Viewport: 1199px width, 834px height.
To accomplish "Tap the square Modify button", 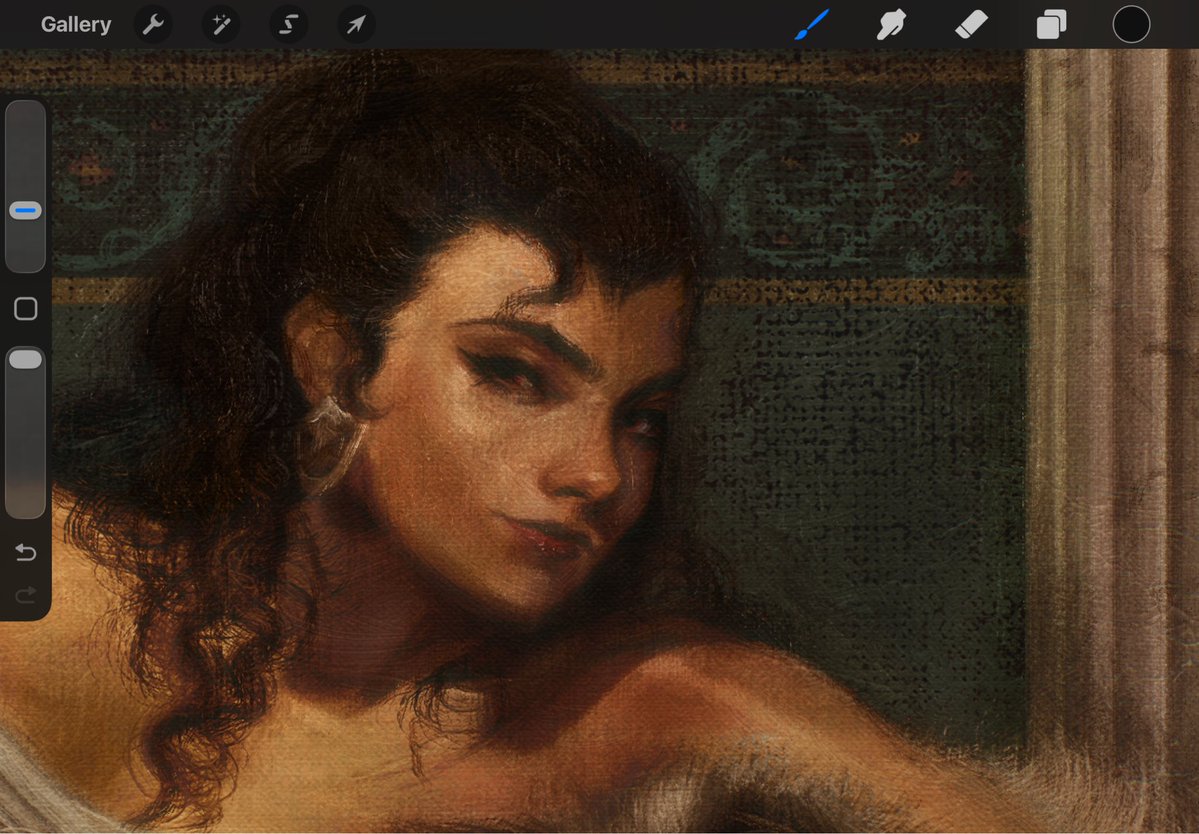I will pos(25,309).
